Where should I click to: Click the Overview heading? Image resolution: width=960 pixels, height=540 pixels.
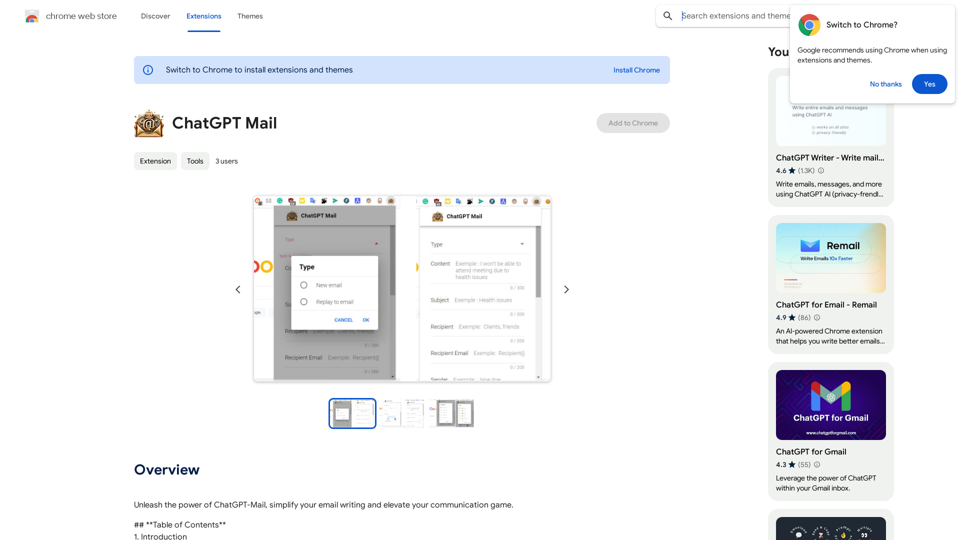(167, 470)
